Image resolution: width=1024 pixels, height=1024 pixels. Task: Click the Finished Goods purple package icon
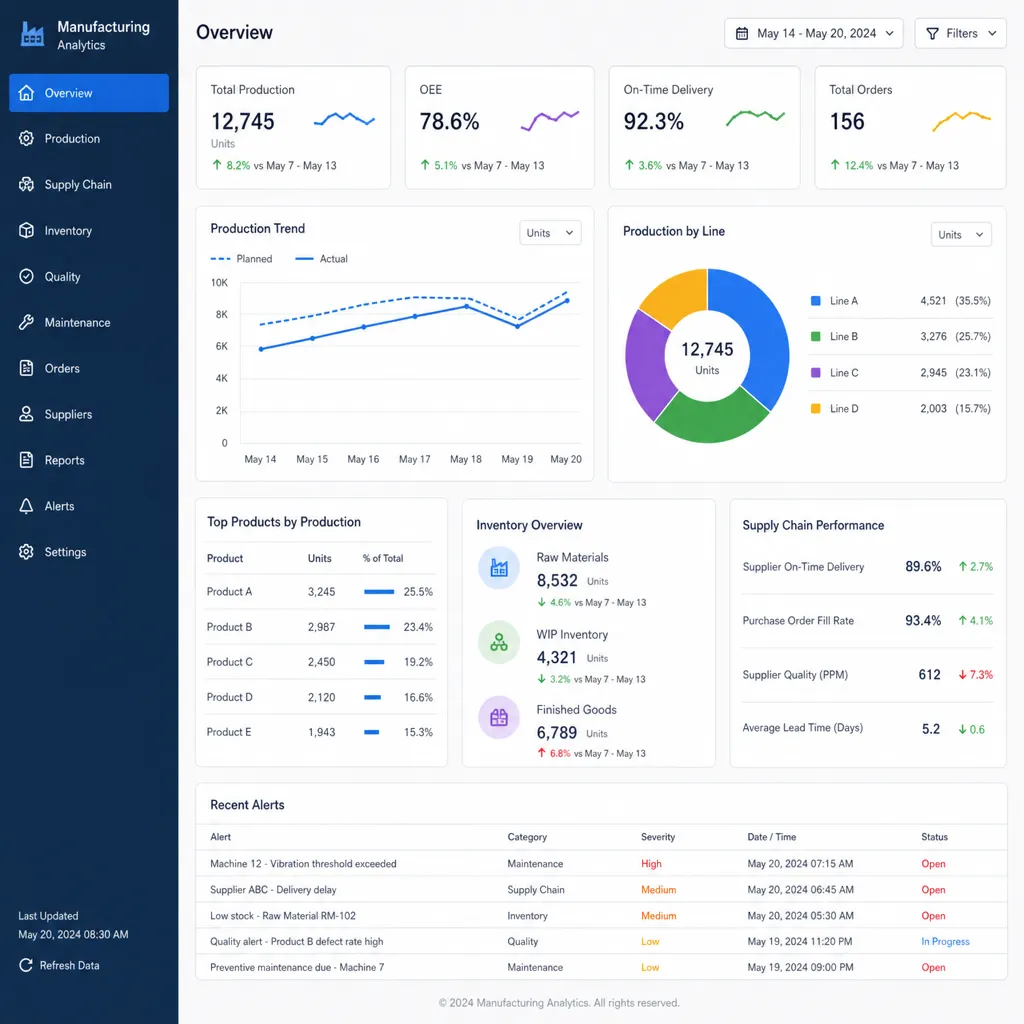[x=499, y=718]
